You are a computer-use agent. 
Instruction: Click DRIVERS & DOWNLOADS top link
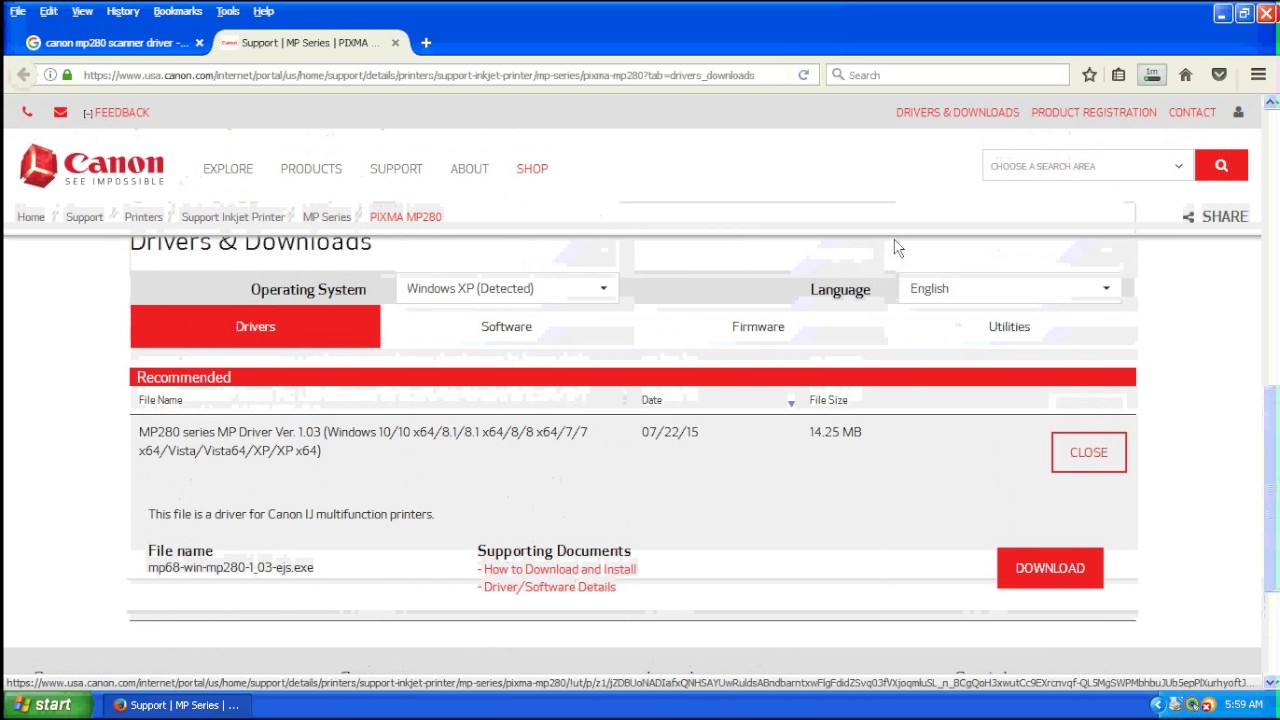[x=958, y=112]
